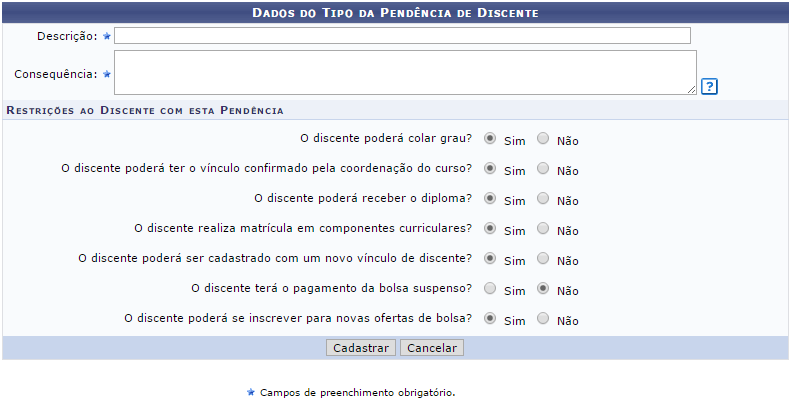
Task: Select Não for receber o diploma
Action: pos(543,199)
